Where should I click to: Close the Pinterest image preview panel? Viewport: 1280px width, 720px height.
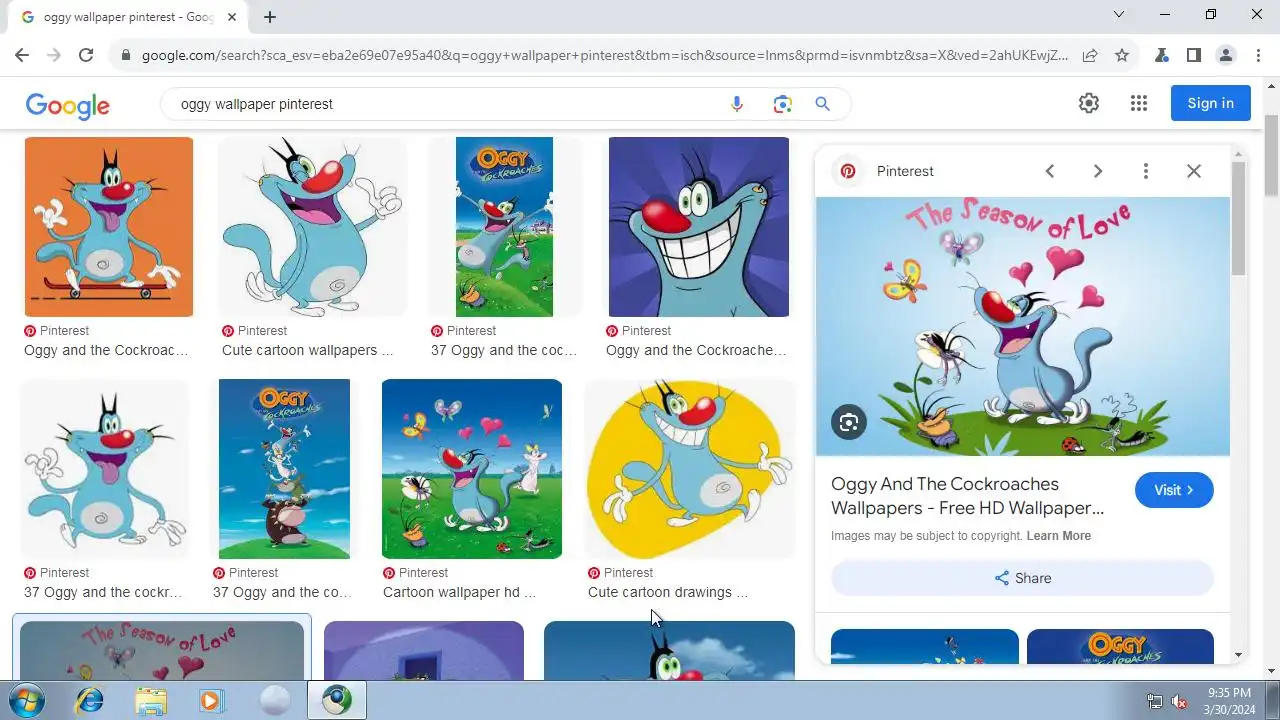tap(1194, 171)
